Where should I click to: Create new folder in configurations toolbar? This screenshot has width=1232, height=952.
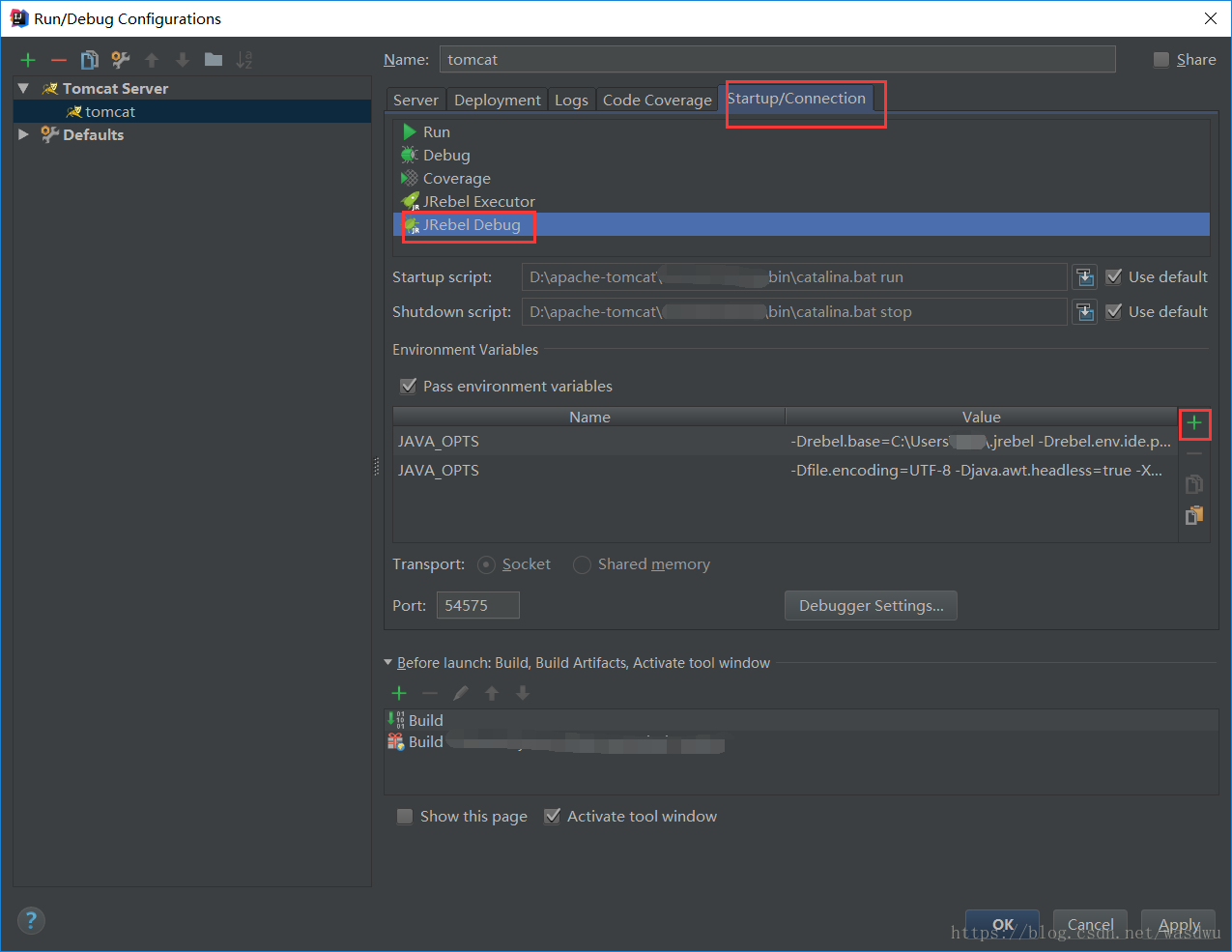(x=214, y=60)
